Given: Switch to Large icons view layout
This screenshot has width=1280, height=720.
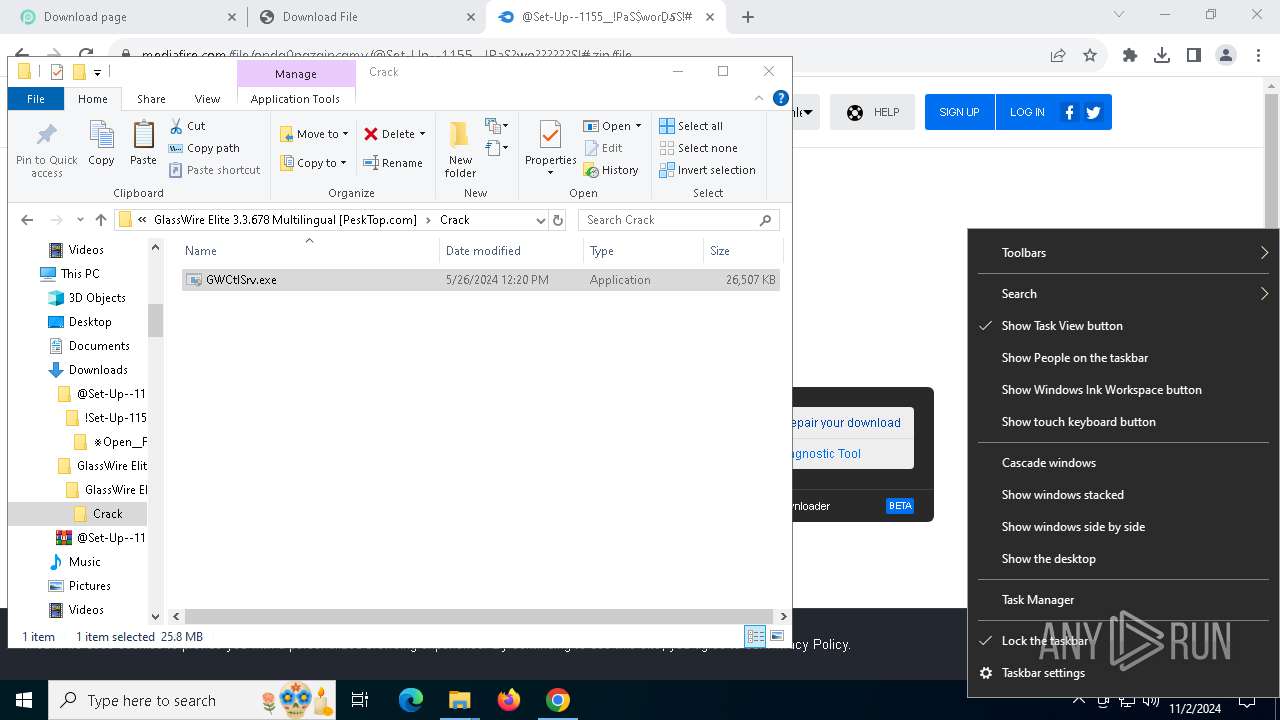Looking at the screenshot, I should click(776, 636).
